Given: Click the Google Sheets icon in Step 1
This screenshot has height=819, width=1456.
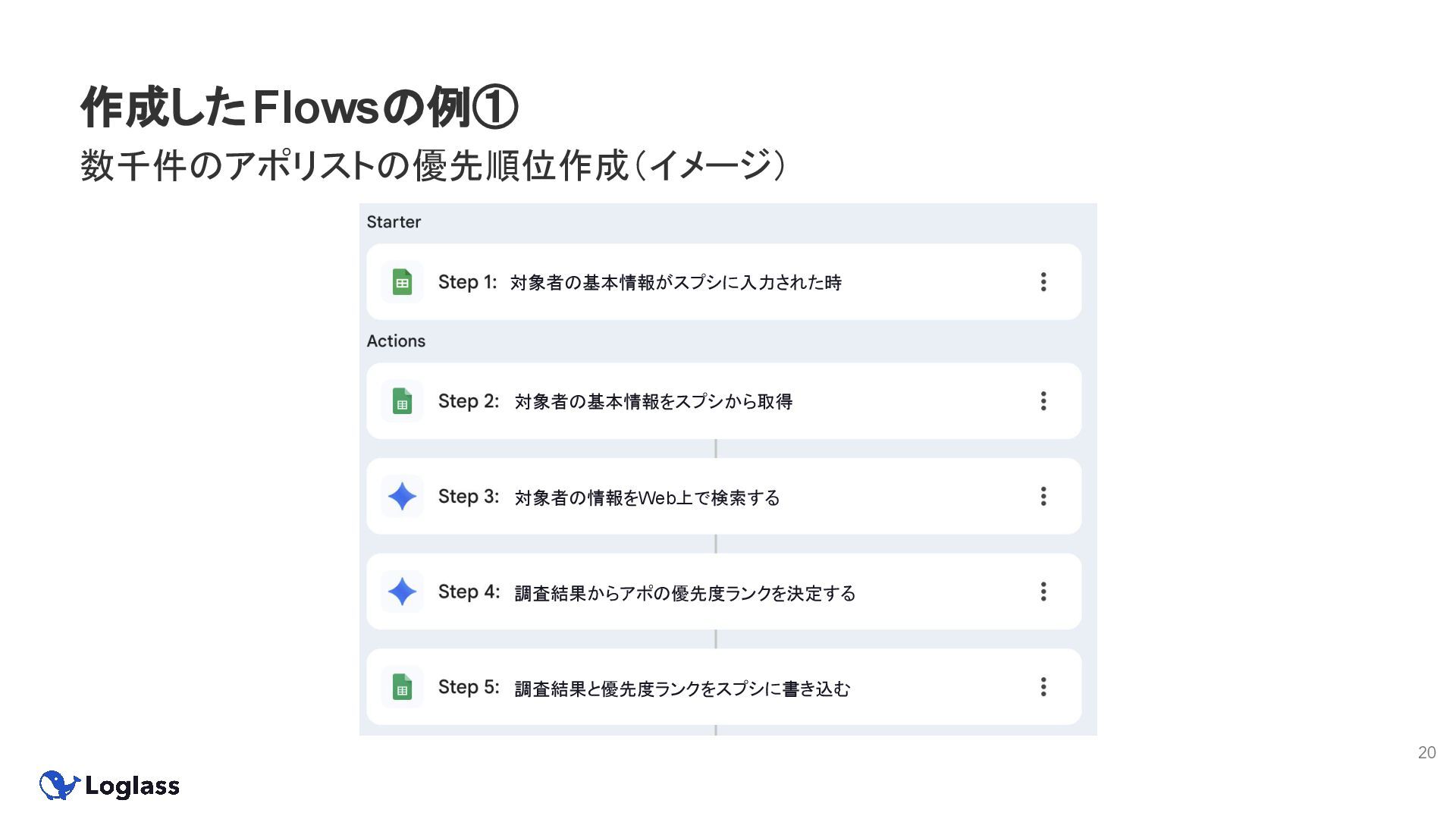Looking at the screenshot, I should [x=402, y=282].
